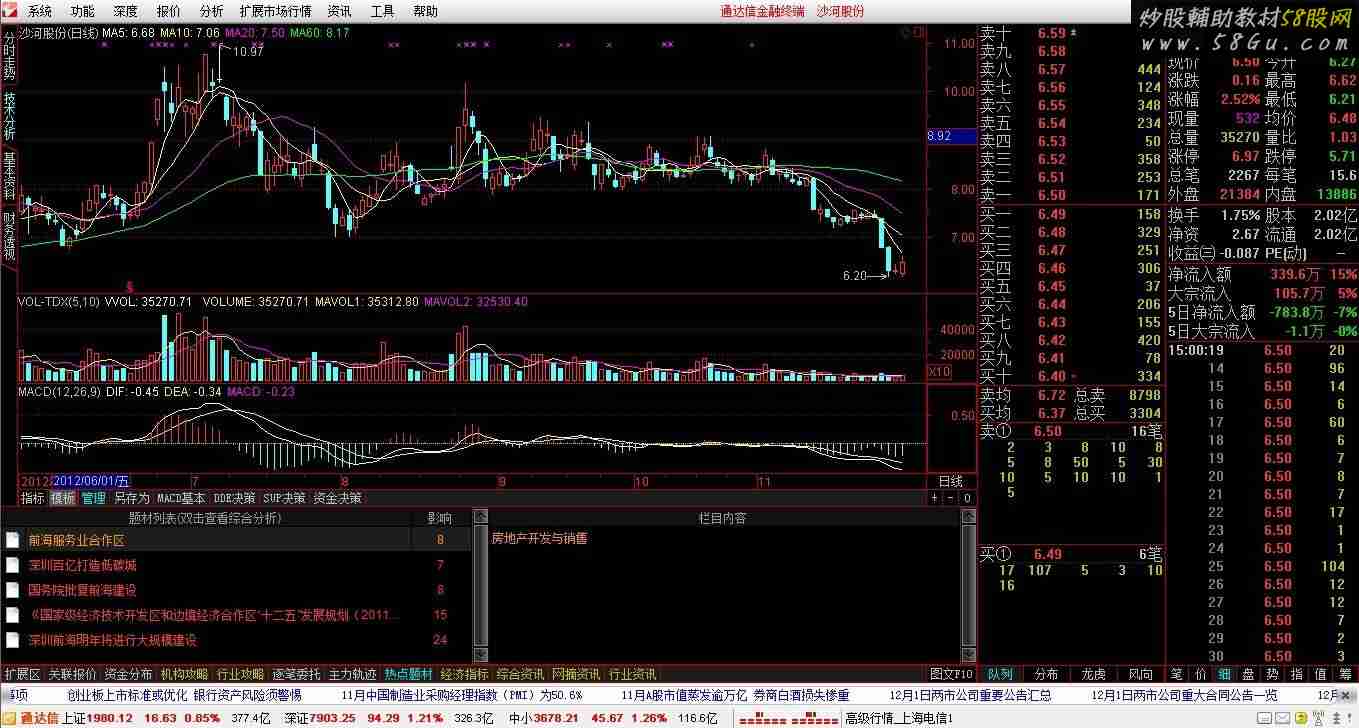This screenshot has width=1359, height=728.
Task: Open the 深圳前海明年将进行大规模建设 topic
Action: coord(112,640)
